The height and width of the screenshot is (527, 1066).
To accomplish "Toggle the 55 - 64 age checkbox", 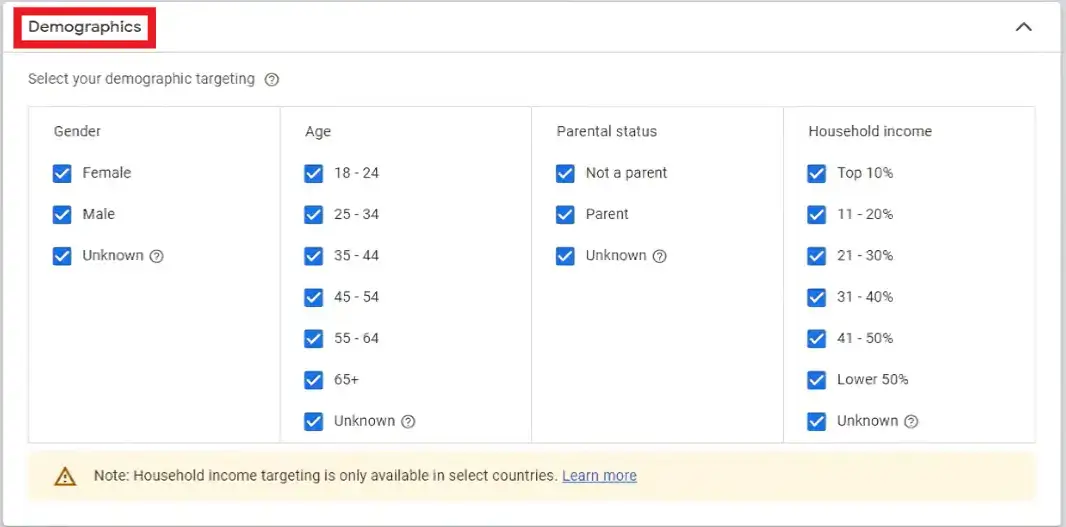I will click(x=313, y=339).
